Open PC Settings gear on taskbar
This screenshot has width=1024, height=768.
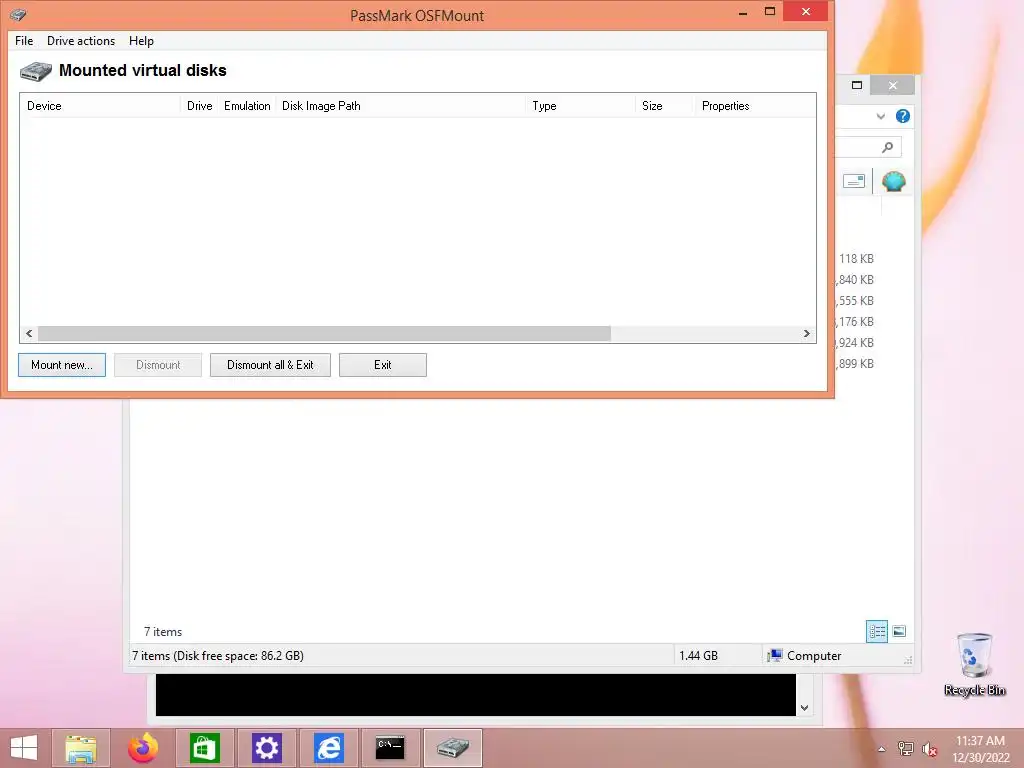click(266, 748)
